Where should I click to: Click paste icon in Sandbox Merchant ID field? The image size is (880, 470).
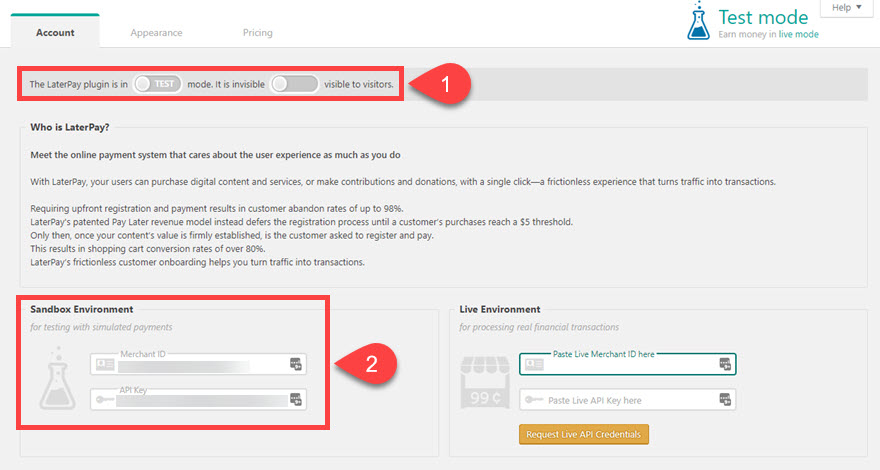[x=296, y=364]
